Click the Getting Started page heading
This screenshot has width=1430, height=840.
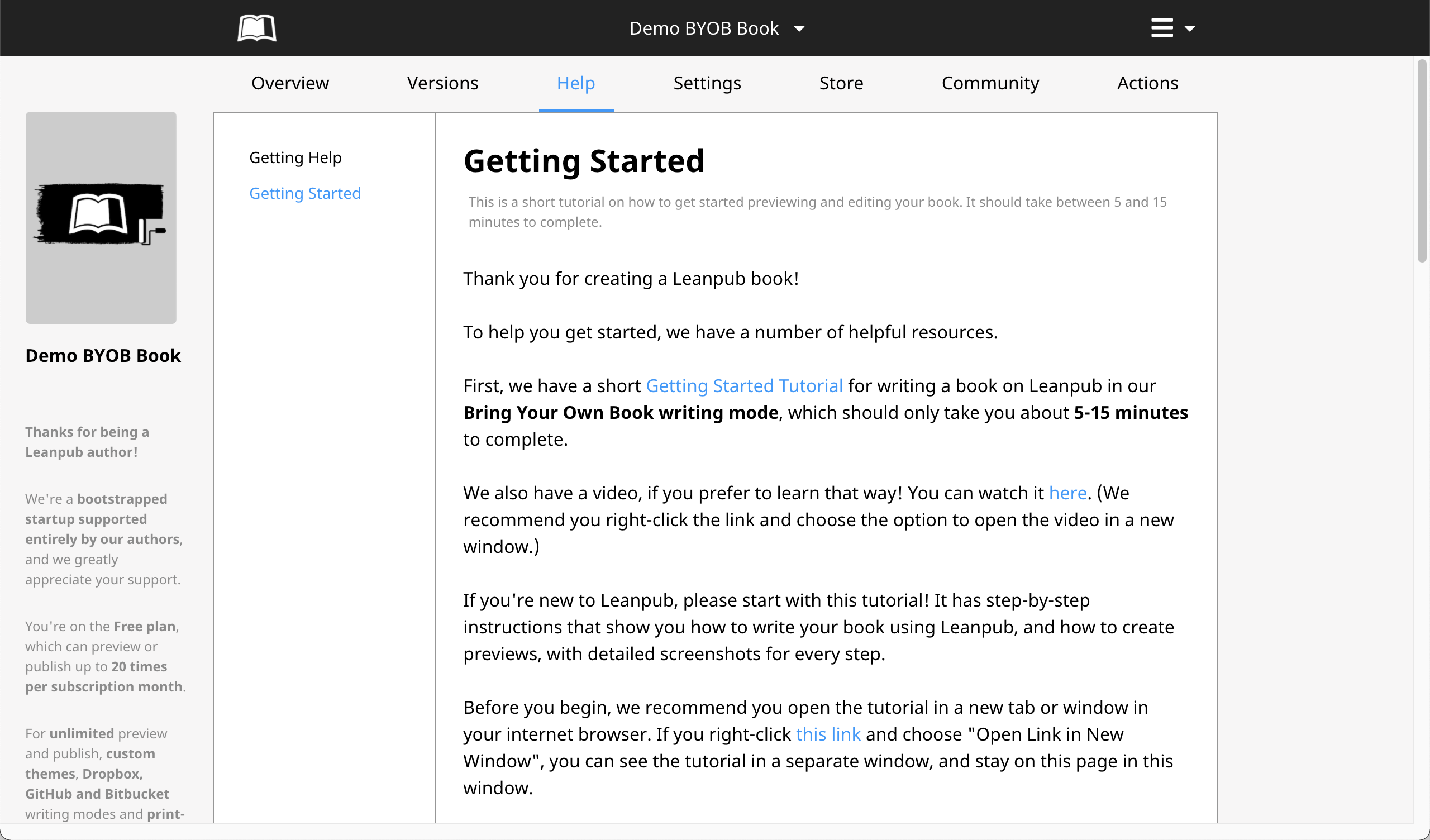(583, 161)
